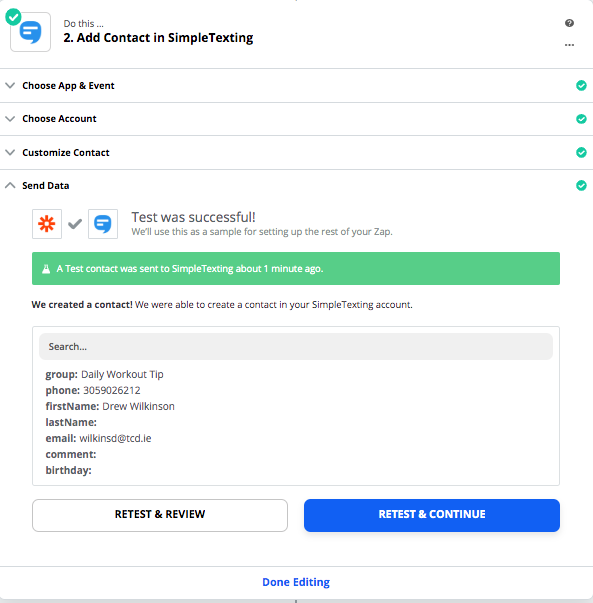Click the Retest & Continue button

click(432, 515)
